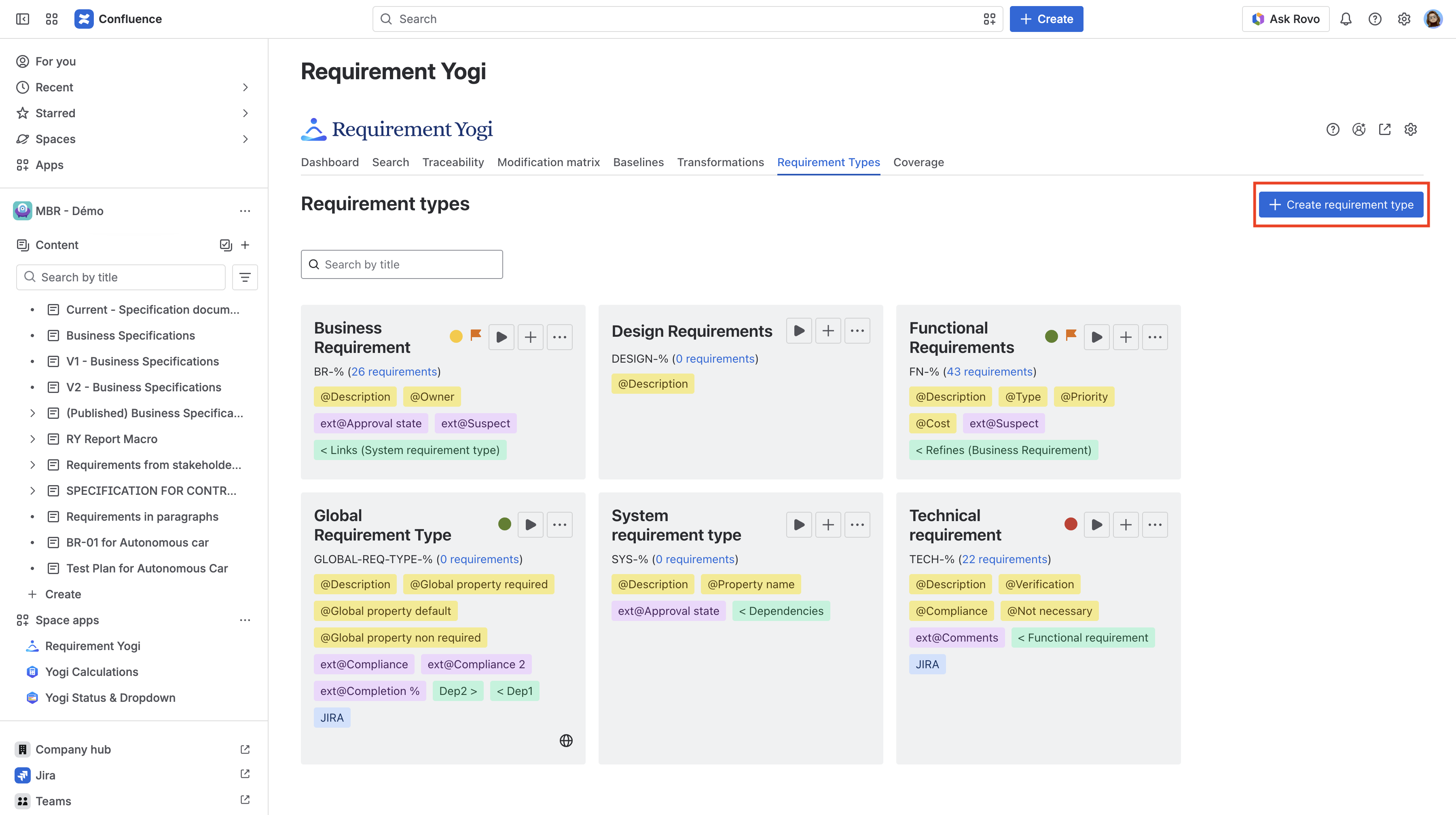Open Yogi Calculations space app
Image resolution: width=1456 pixels, height=815 pixels.
pos(91,671)
